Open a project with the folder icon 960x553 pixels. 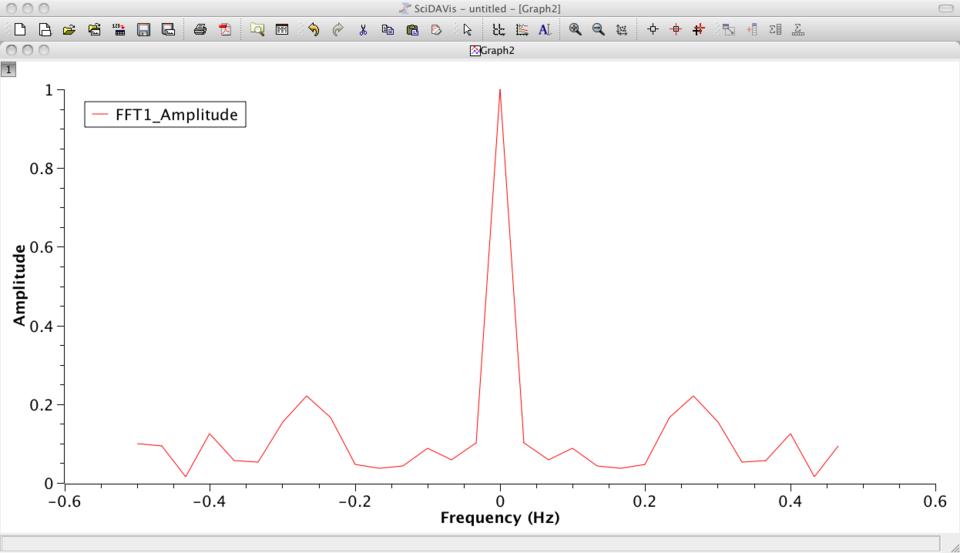(x=69, y=30)
